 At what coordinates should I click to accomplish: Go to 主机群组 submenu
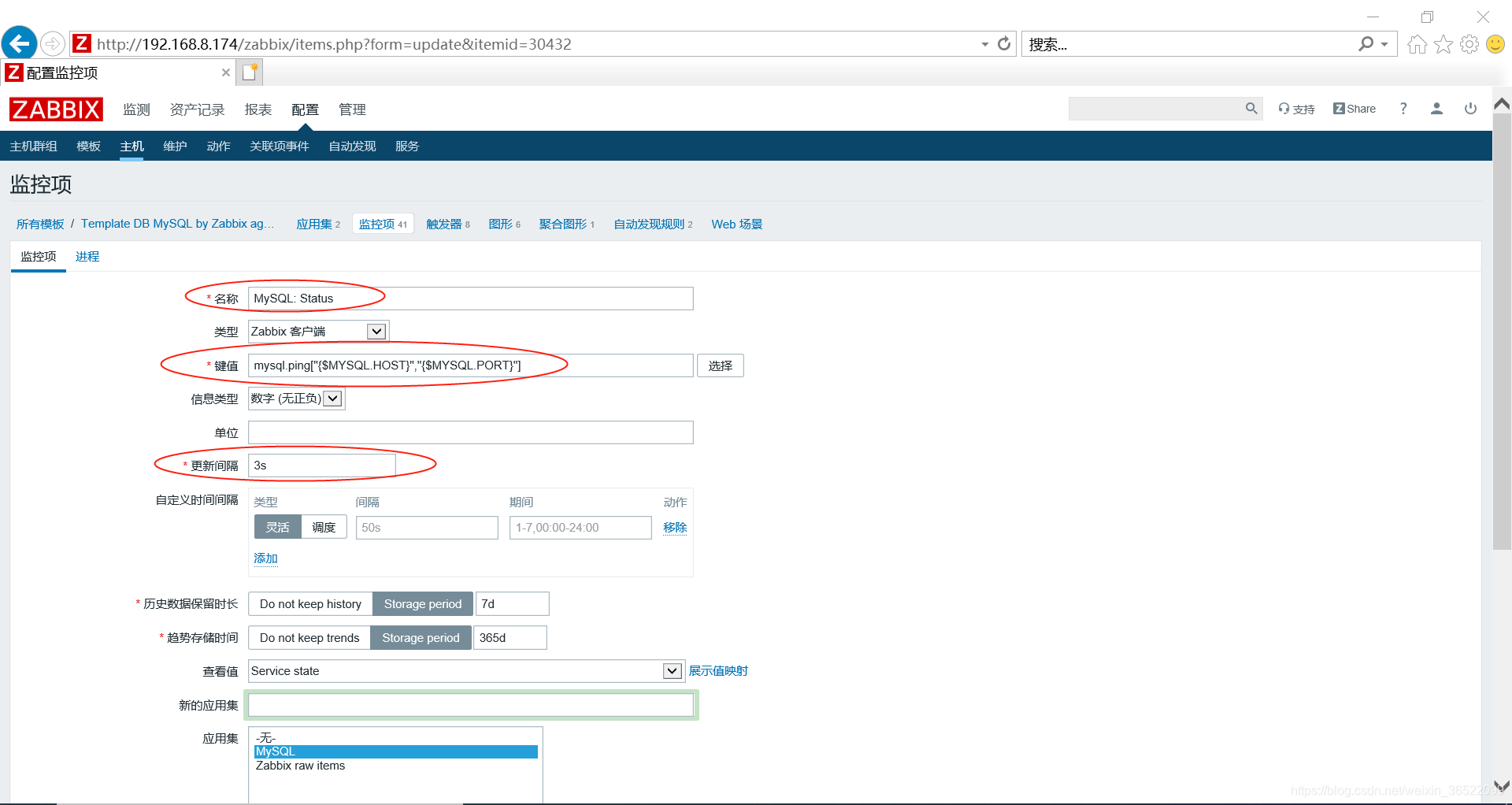coord(33,147)
